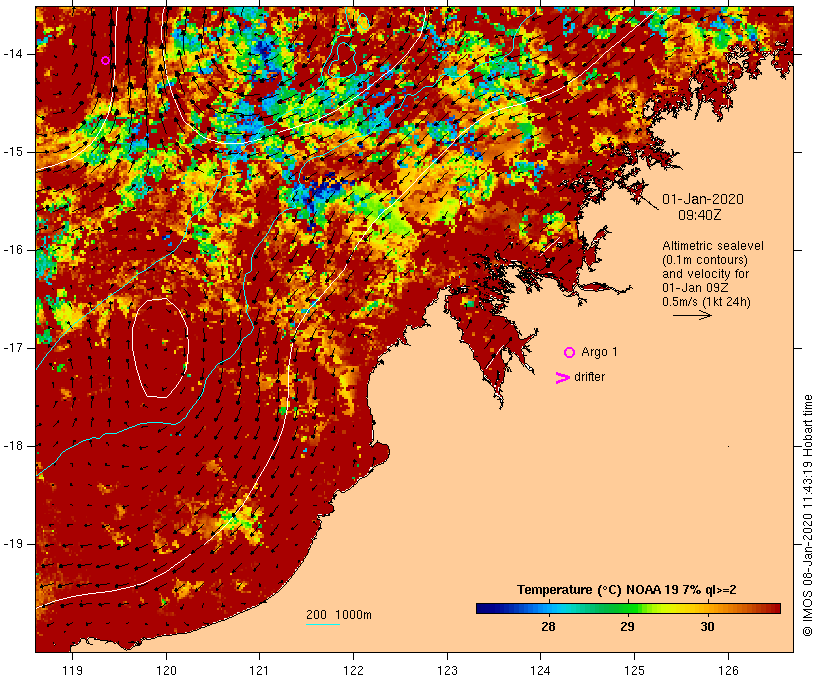Image resolution: width=820 pixels, height=680 pixels.
Task: Click the magenta drifter legend symbol
Action: [x=563, y=378]
